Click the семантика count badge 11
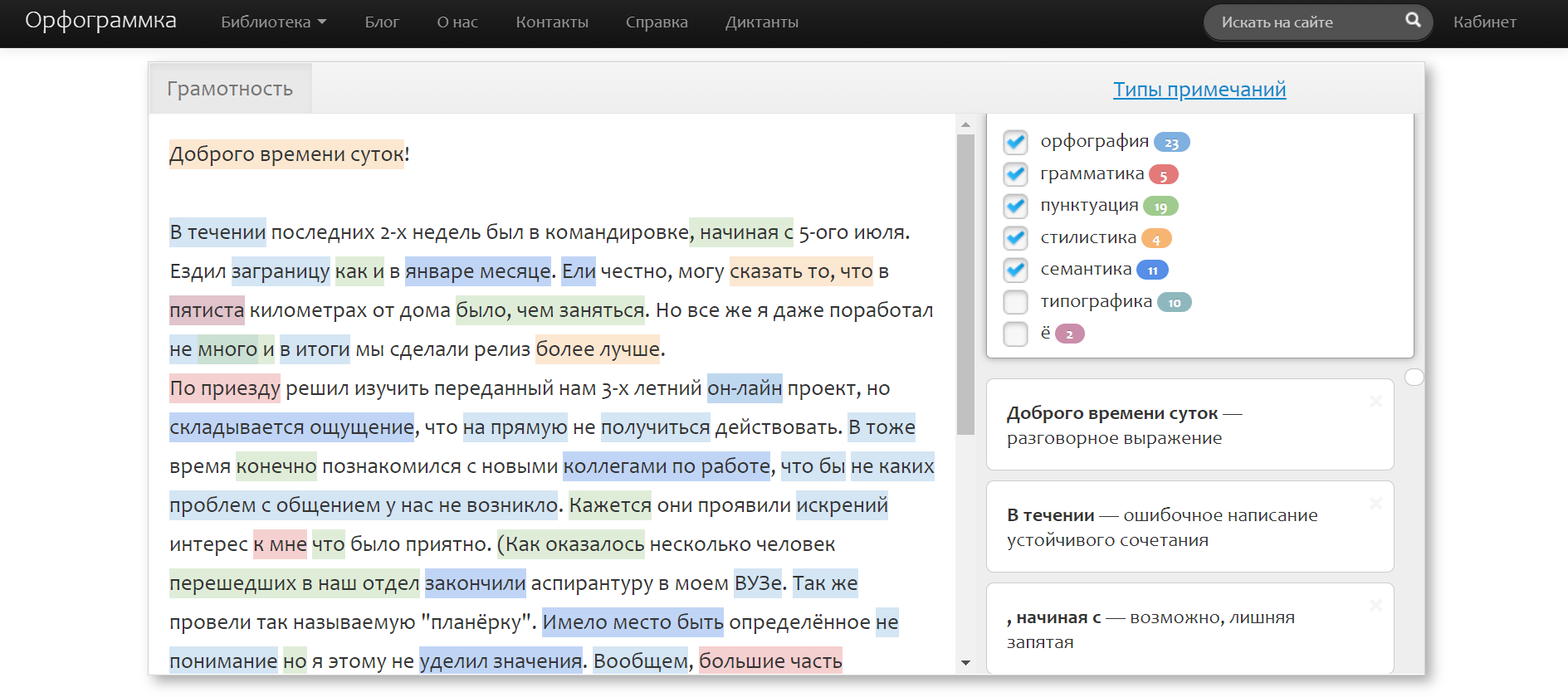The image size is (1568, 697). [1152, 271]
